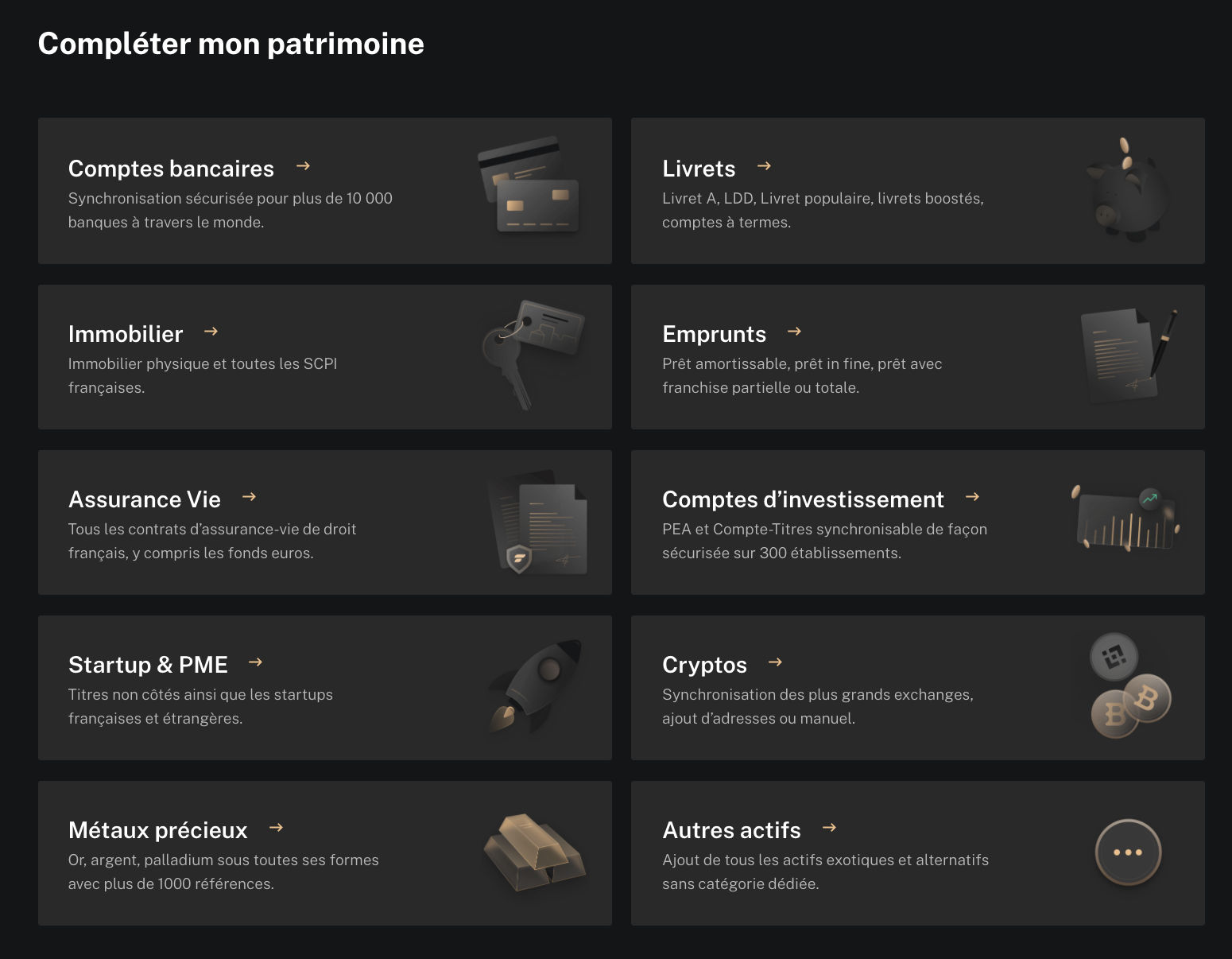Click the three-dots circle icon
The image size is (1232, 959).
coord(1128,852)
